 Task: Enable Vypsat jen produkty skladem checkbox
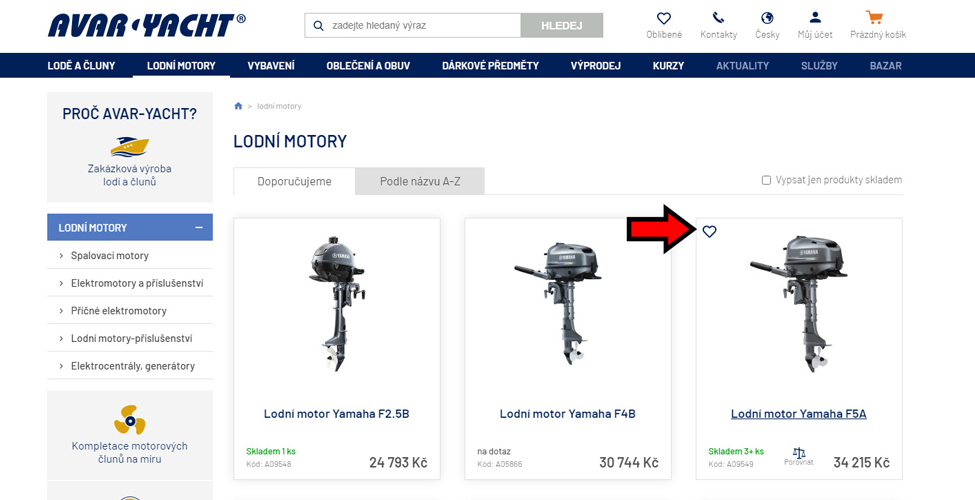pos(766,180)
